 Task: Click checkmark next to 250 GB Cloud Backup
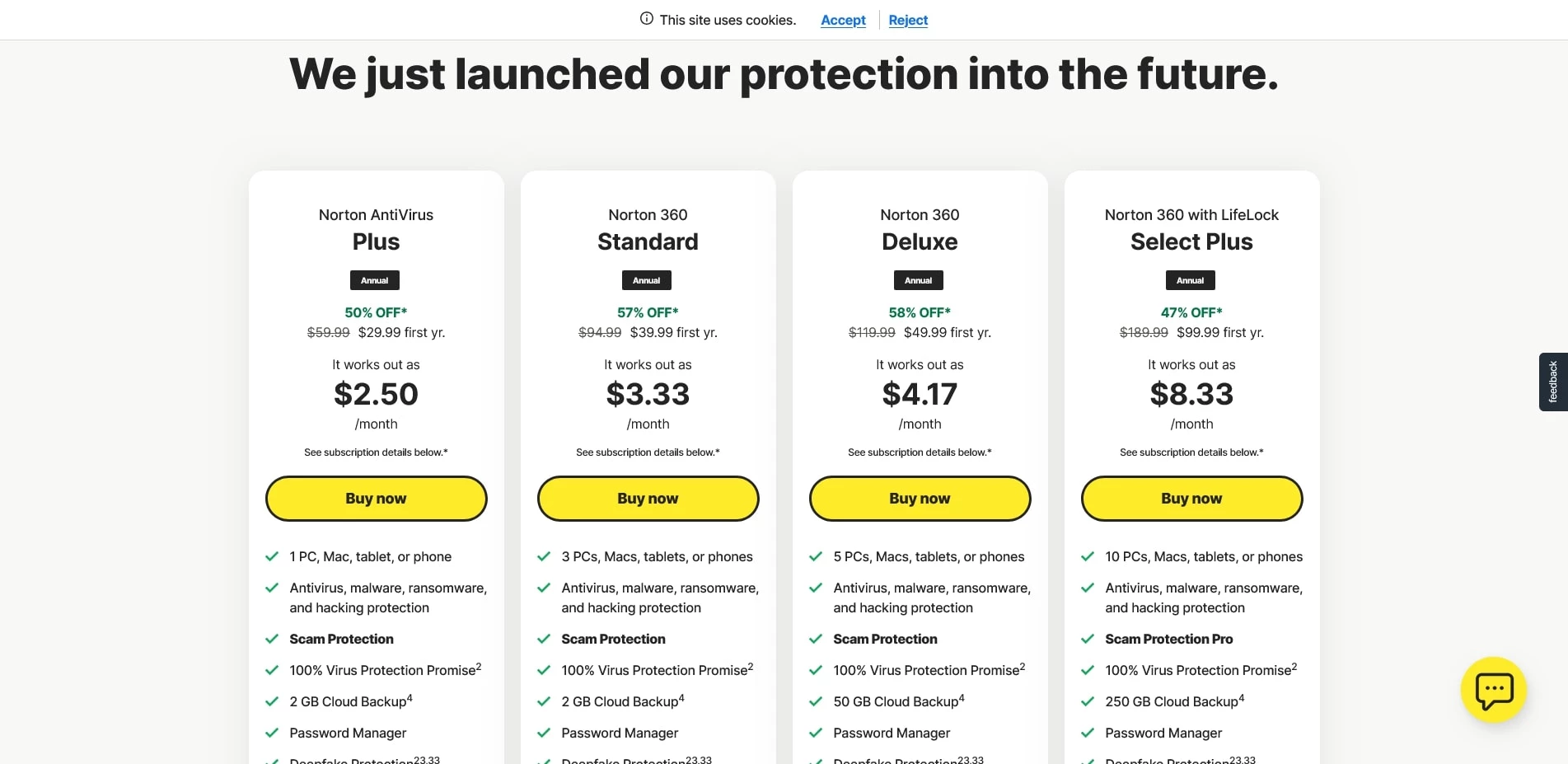coord(1088,701)
